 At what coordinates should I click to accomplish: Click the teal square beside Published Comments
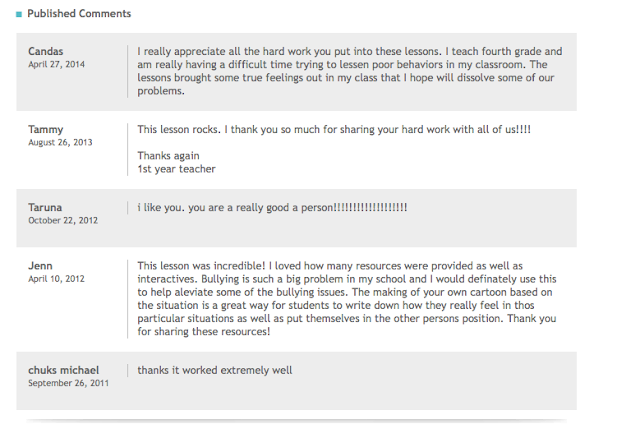click(19, 14)
